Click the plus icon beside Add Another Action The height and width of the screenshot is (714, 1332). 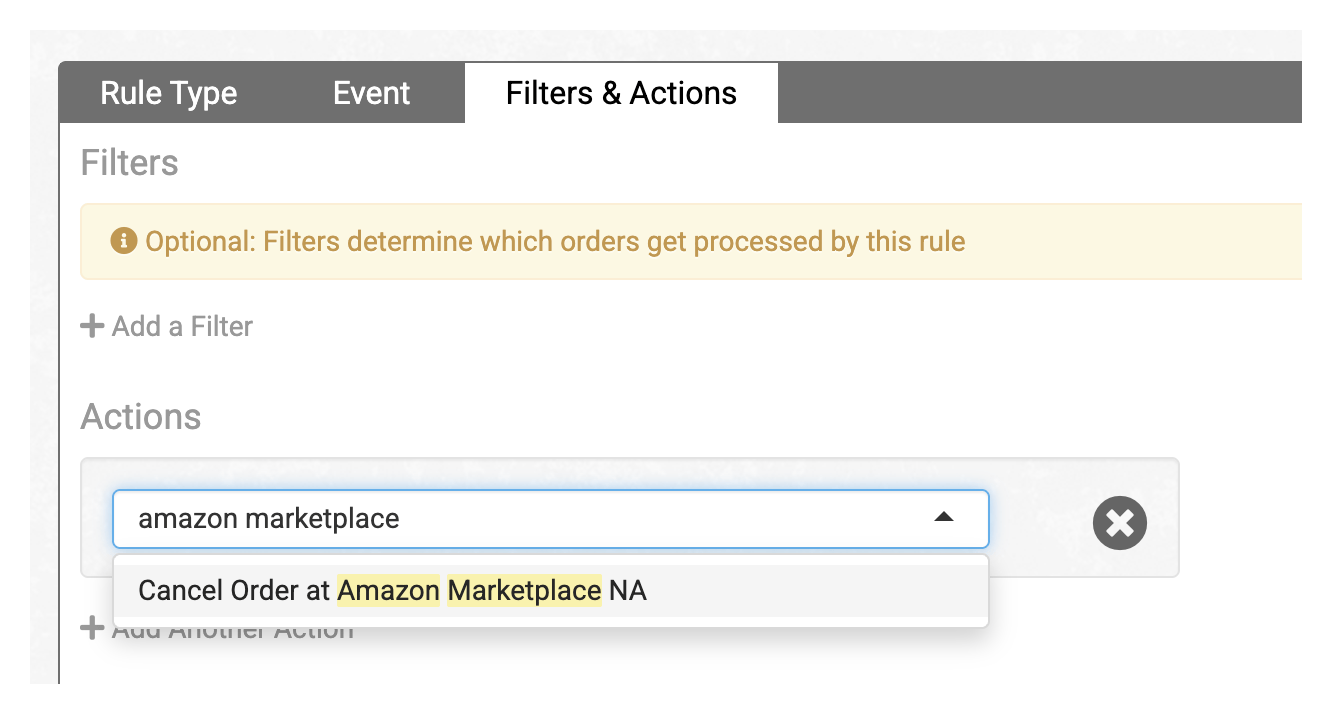point(92,629)
